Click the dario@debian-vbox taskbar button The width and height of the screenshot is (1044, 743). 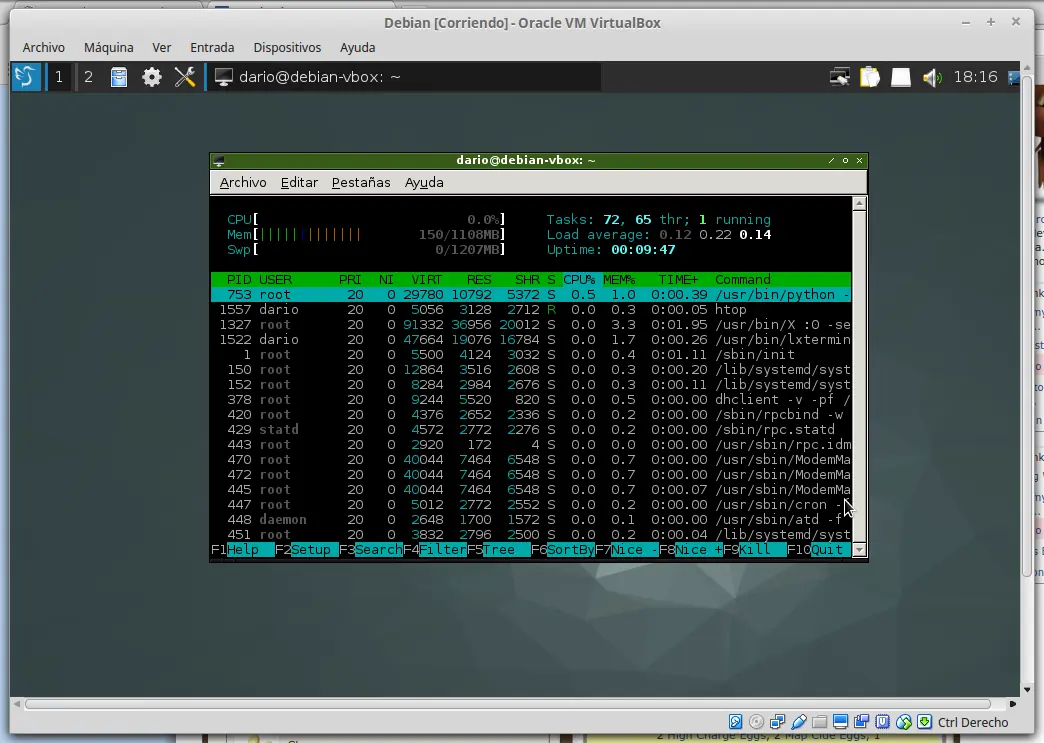click(403, 77)
